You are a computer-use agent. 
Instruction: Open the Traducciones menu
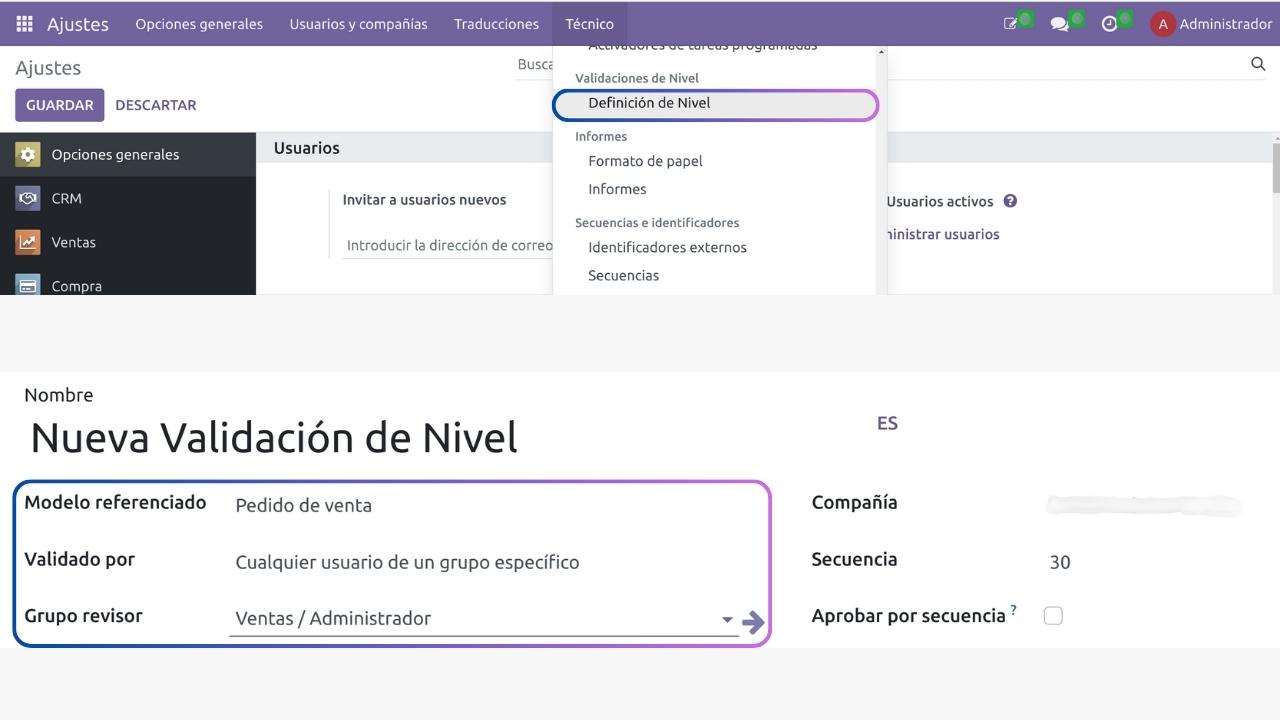coord(496,24)
